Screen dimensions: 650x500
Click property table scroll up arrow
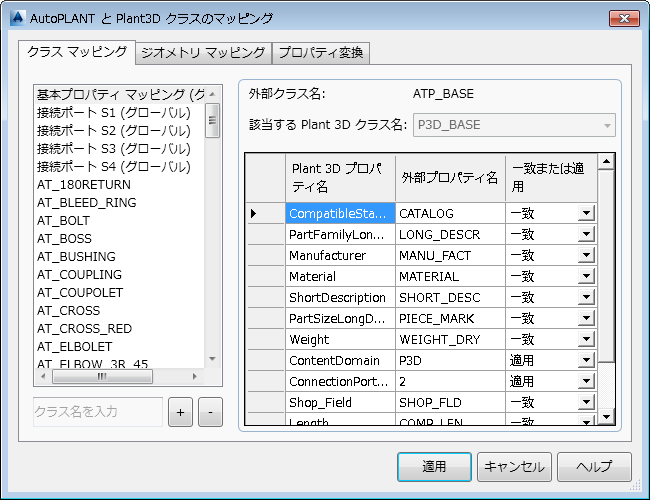point(606,162)
